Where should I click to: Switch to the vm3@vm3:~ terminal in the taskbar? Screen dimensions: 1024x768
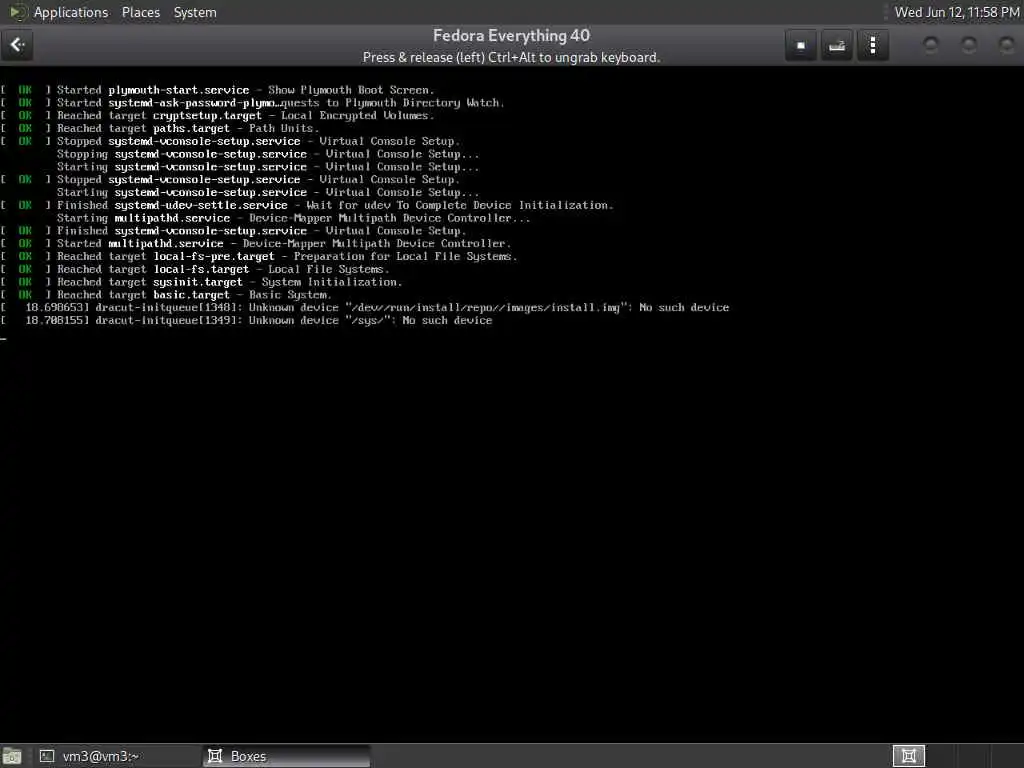tap(118, 756)
